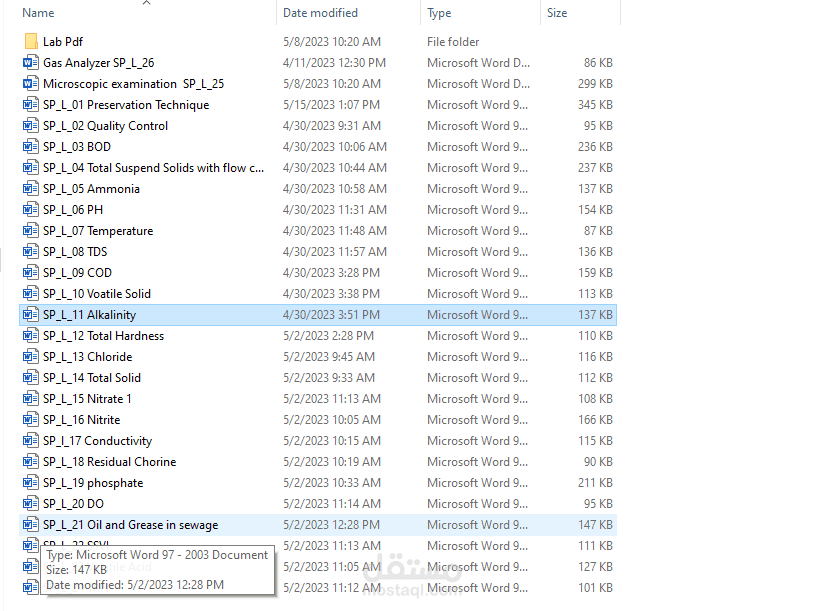This screenshot has height=611, width=825.
Task: Click the document icon for SP_L_14 Total Solid
Action: click(x=31, y=378)
